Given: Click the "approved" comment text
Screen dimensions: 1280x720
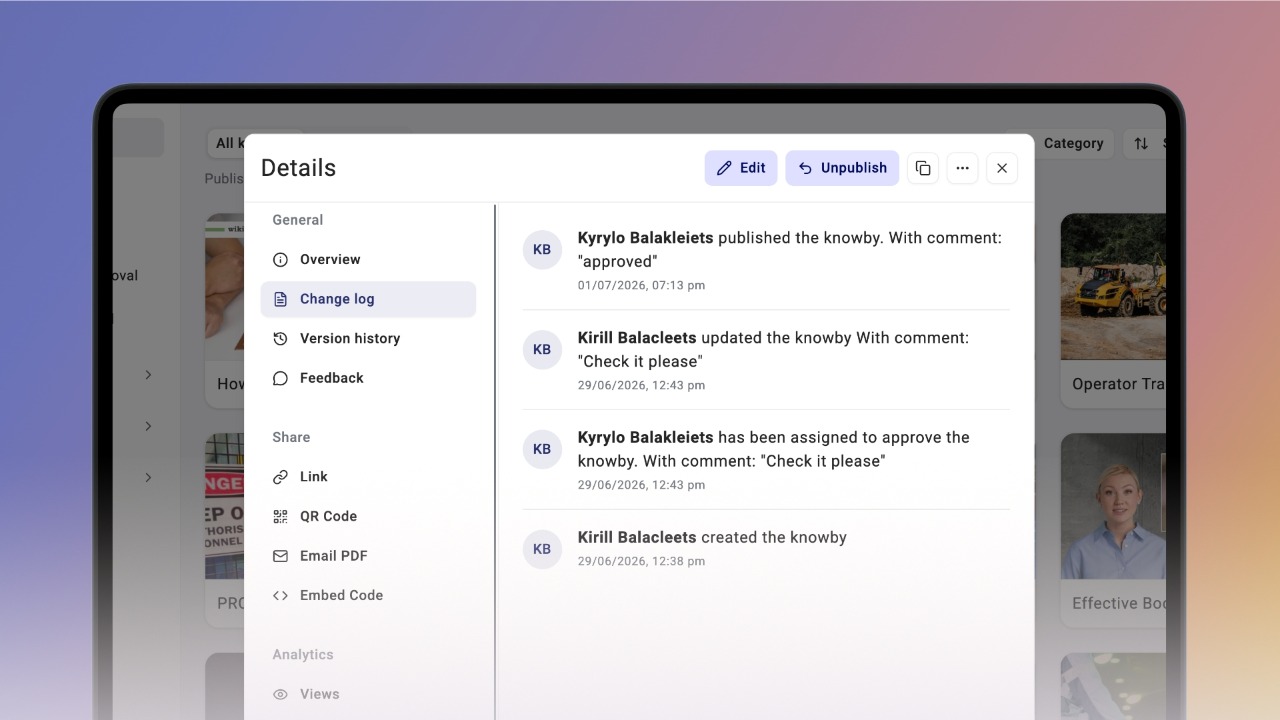Looking at the screenshot, I should pos(618,262).
